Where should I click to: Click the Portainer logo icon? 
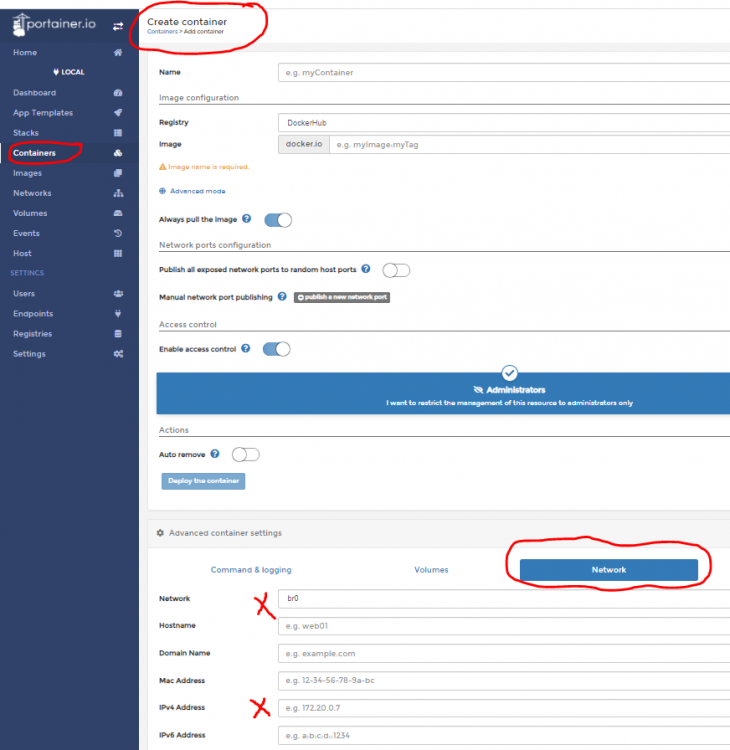(19, 25)
